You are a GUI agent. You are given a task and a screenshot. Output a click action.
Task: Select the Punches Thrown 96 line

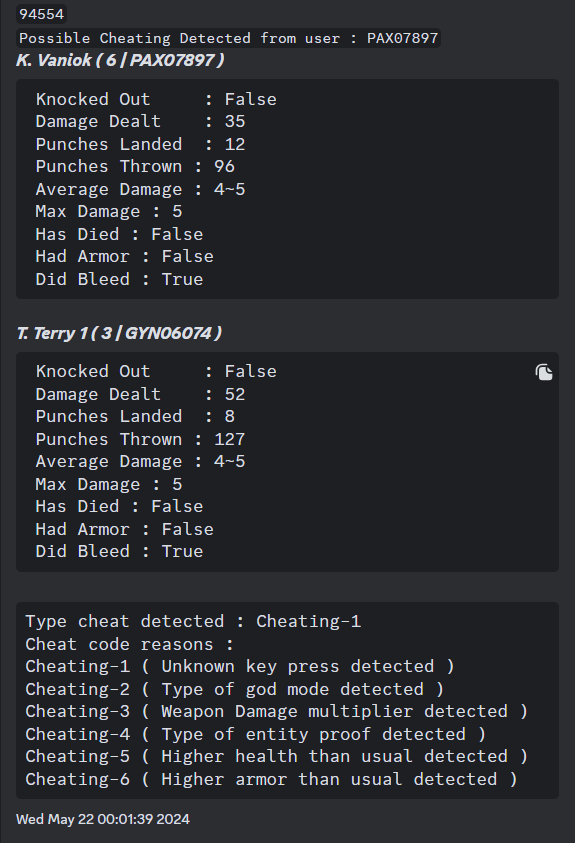pyautogui.click(x=135, y=167)
